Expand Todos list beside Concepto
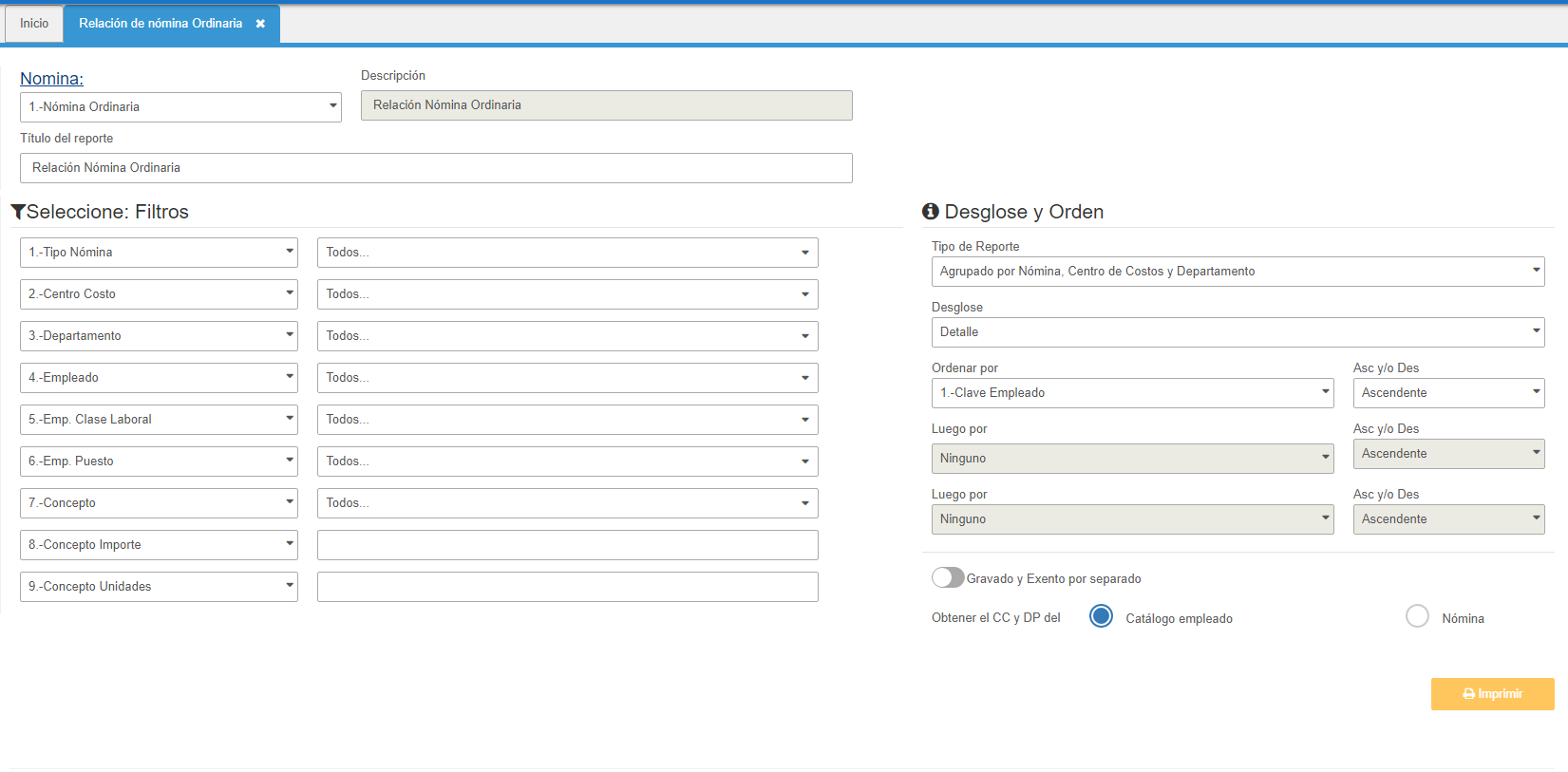Screen dimensions: 1568x772 point(567,503)
